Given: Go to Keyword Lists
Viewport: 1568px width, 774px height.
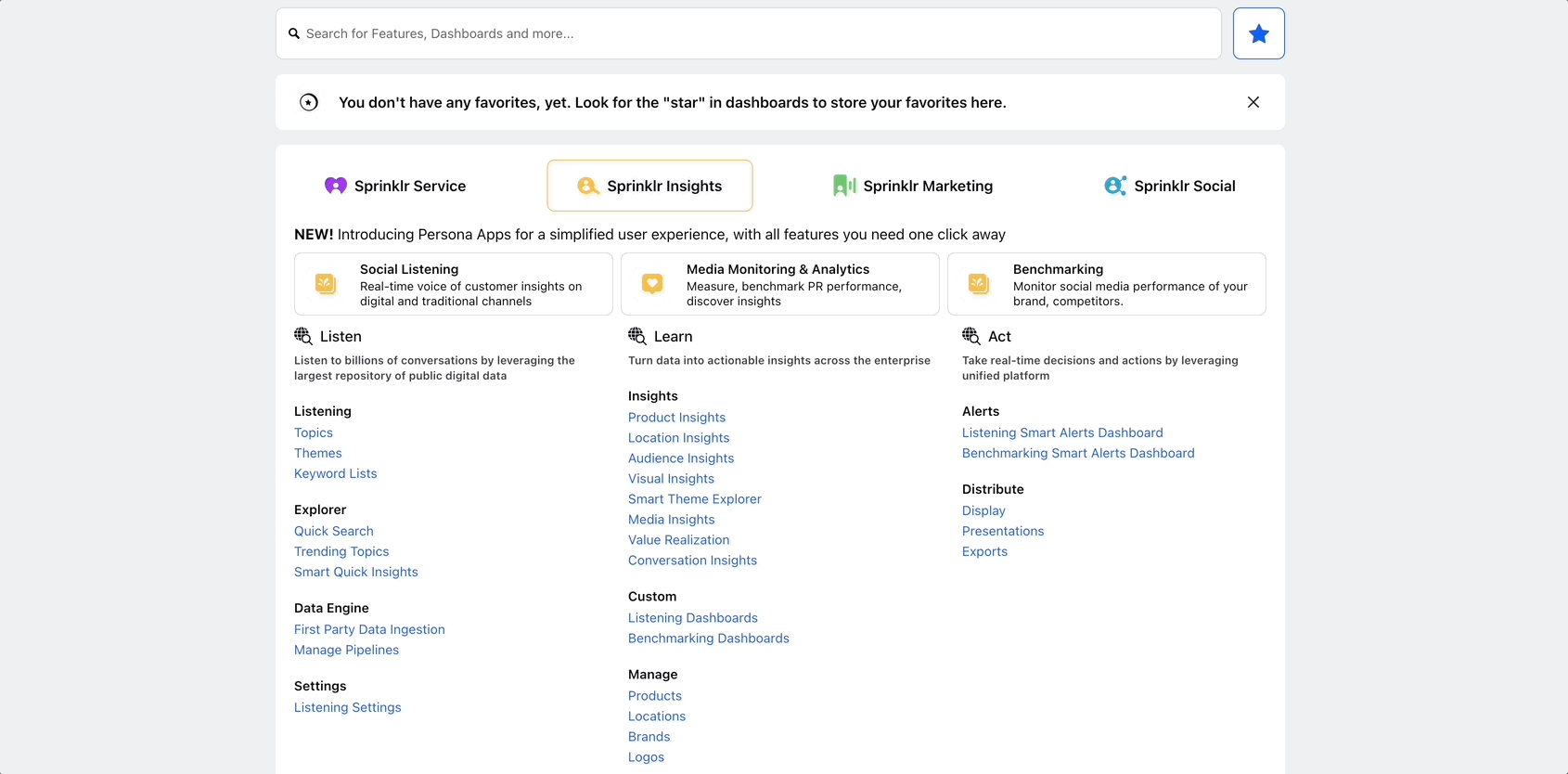Looking at the screenshot, I should [x=336, y=473].
